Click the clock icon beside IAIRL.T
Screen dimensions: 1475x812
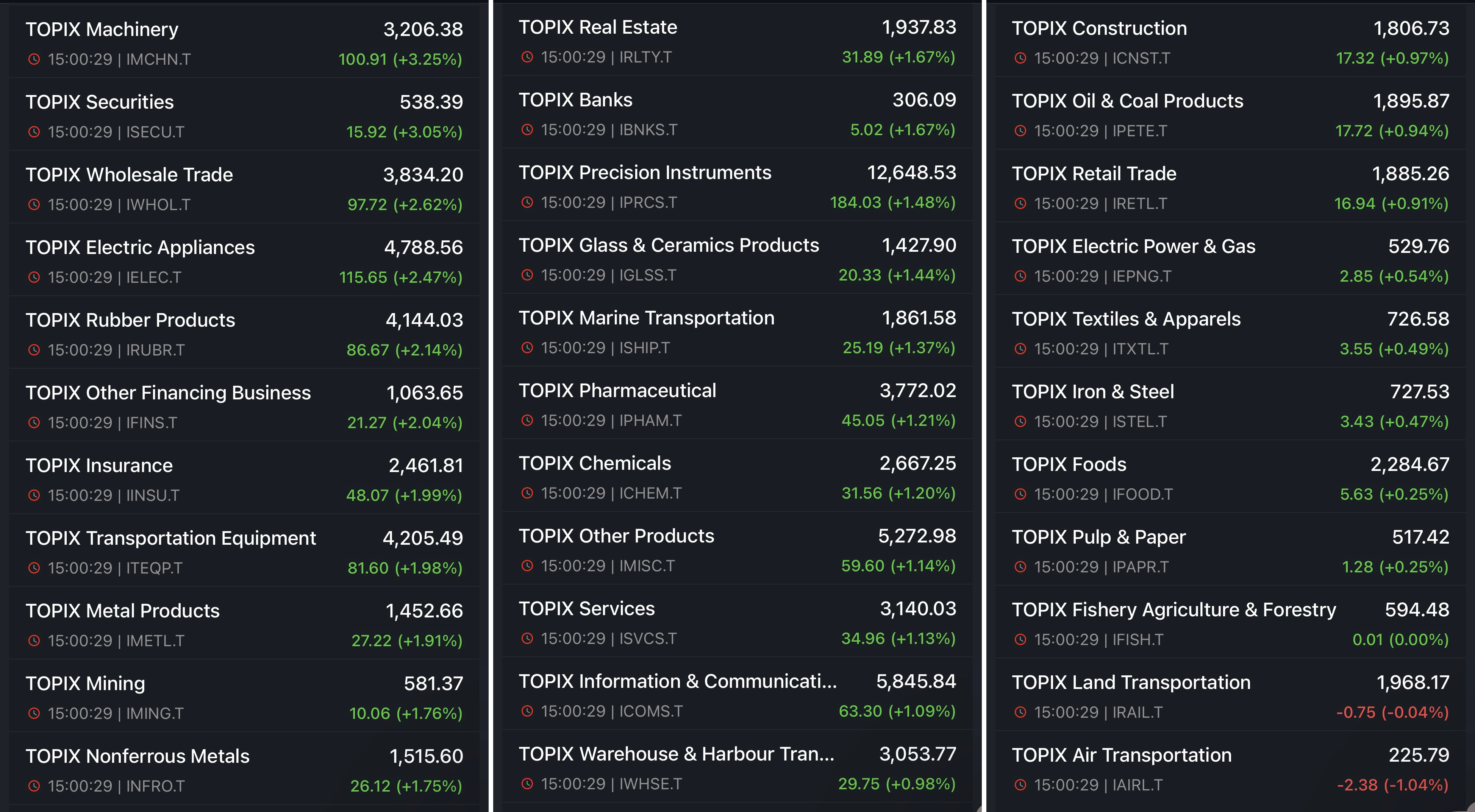(x=1020, y=784)
